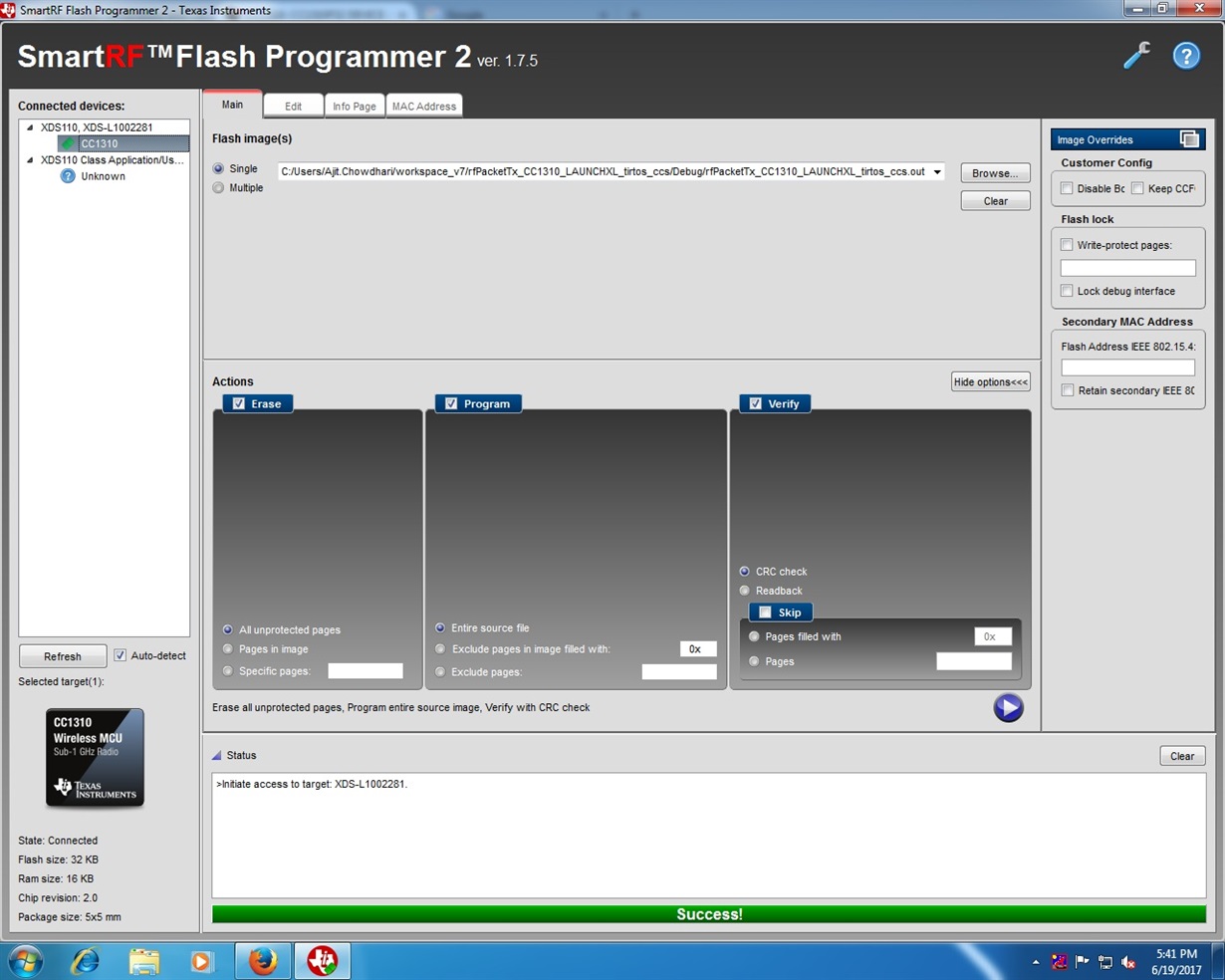This screenshot has width=1225, height=980.
Task: Toggle the Erase action checkbox
Action: 239,403
